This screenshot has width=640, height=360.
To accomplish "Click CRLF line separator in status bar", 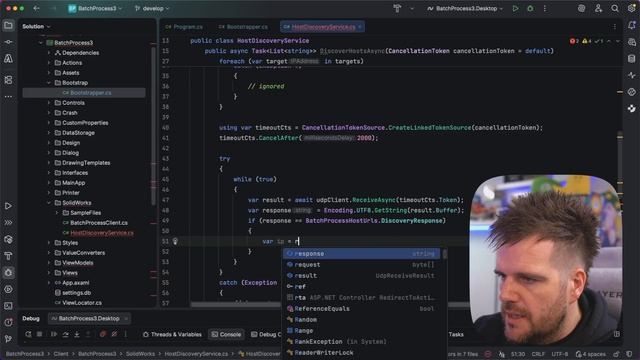I will tap(538, 354).
